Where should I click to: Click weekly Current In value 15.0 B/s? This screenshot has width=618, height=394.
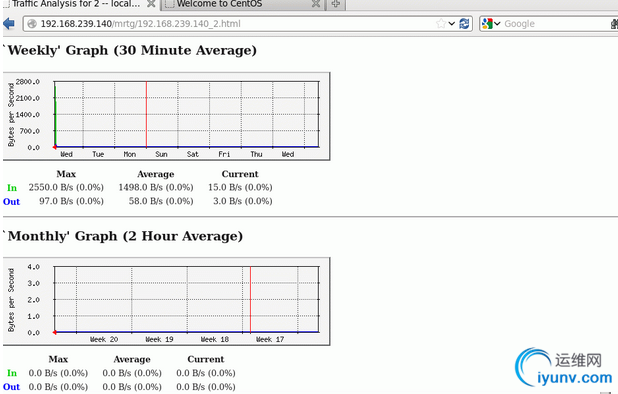pyautogui.click(x=240, y=188)
